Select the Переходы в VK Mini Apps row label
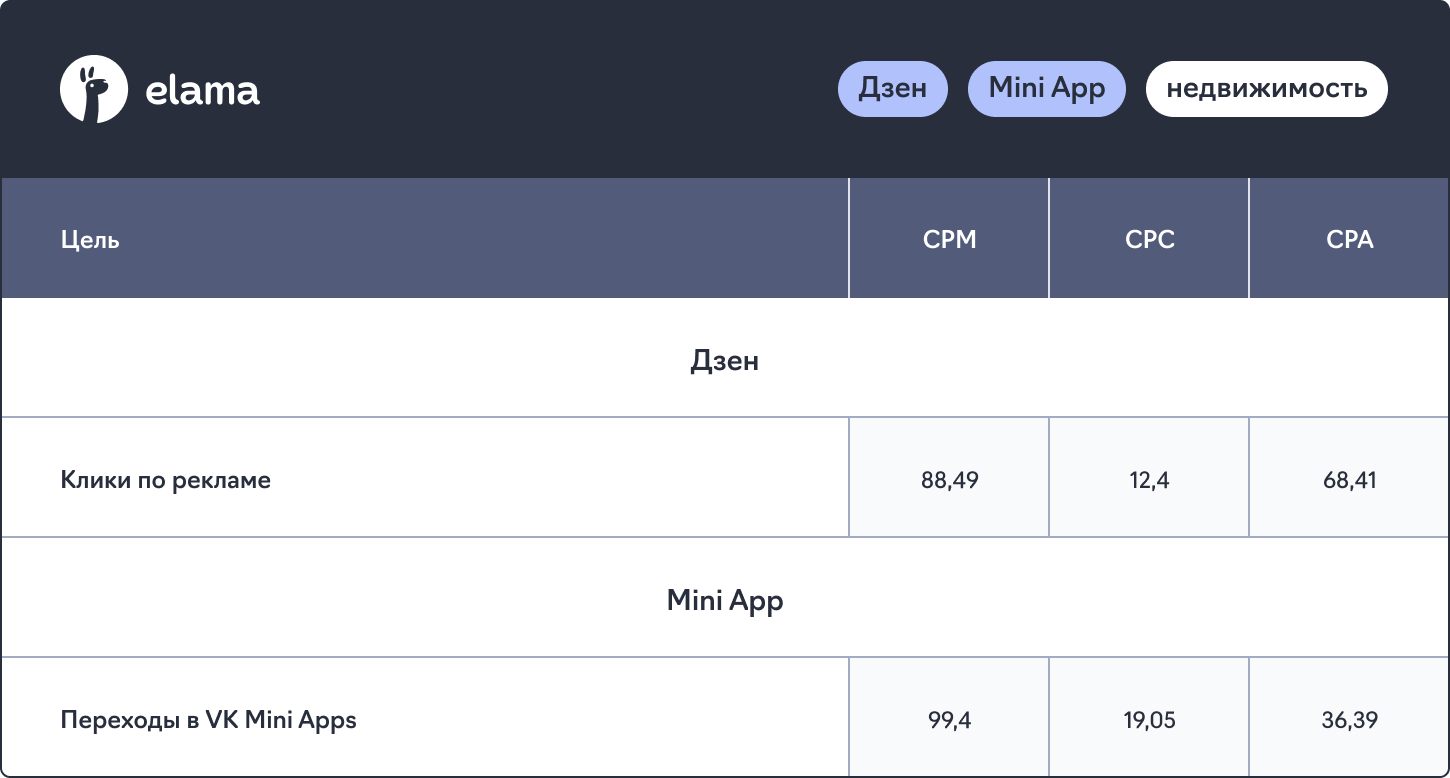1450x778 pixels. coord(209,720)
